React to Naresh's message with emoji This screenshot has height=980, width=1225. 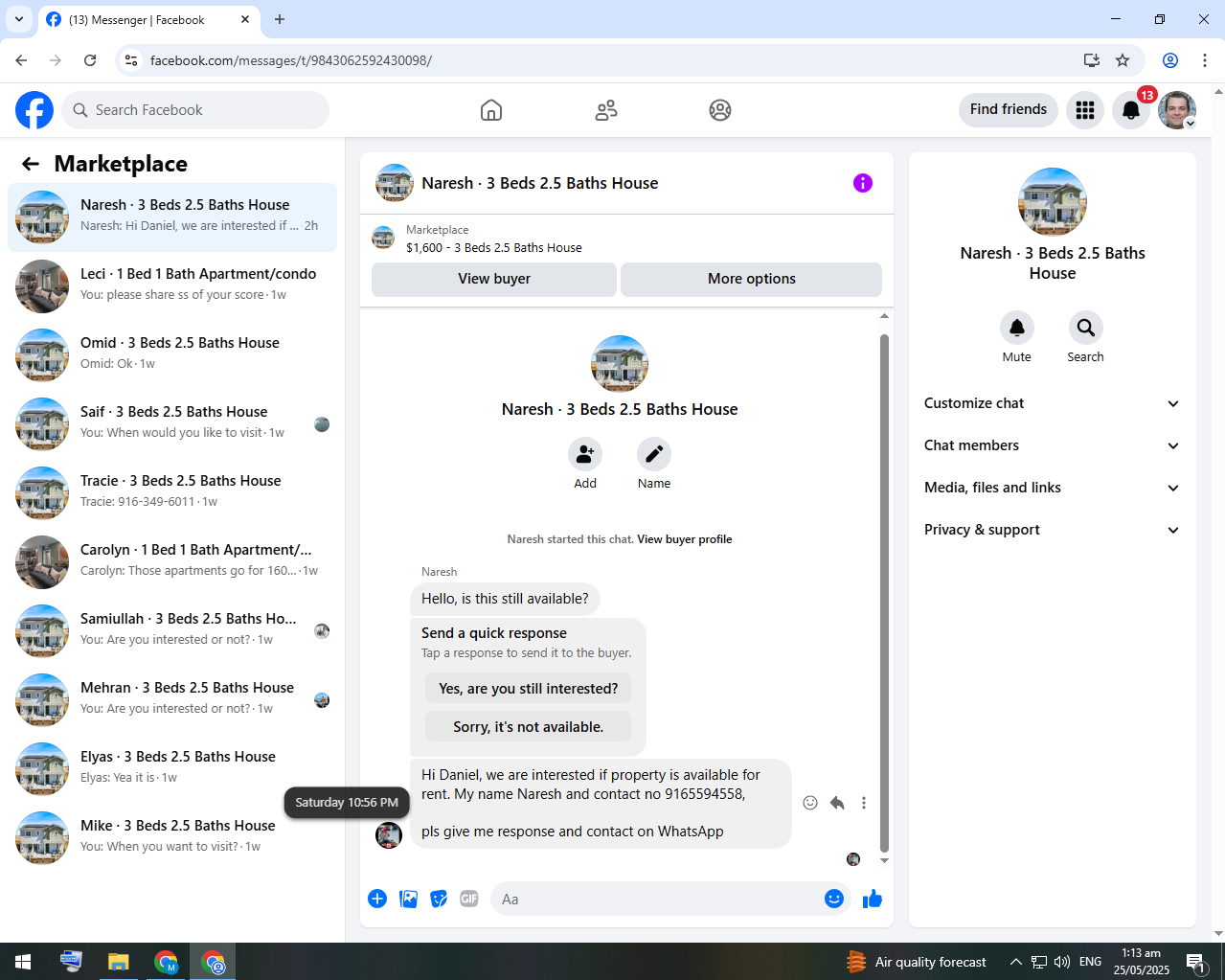810,803
